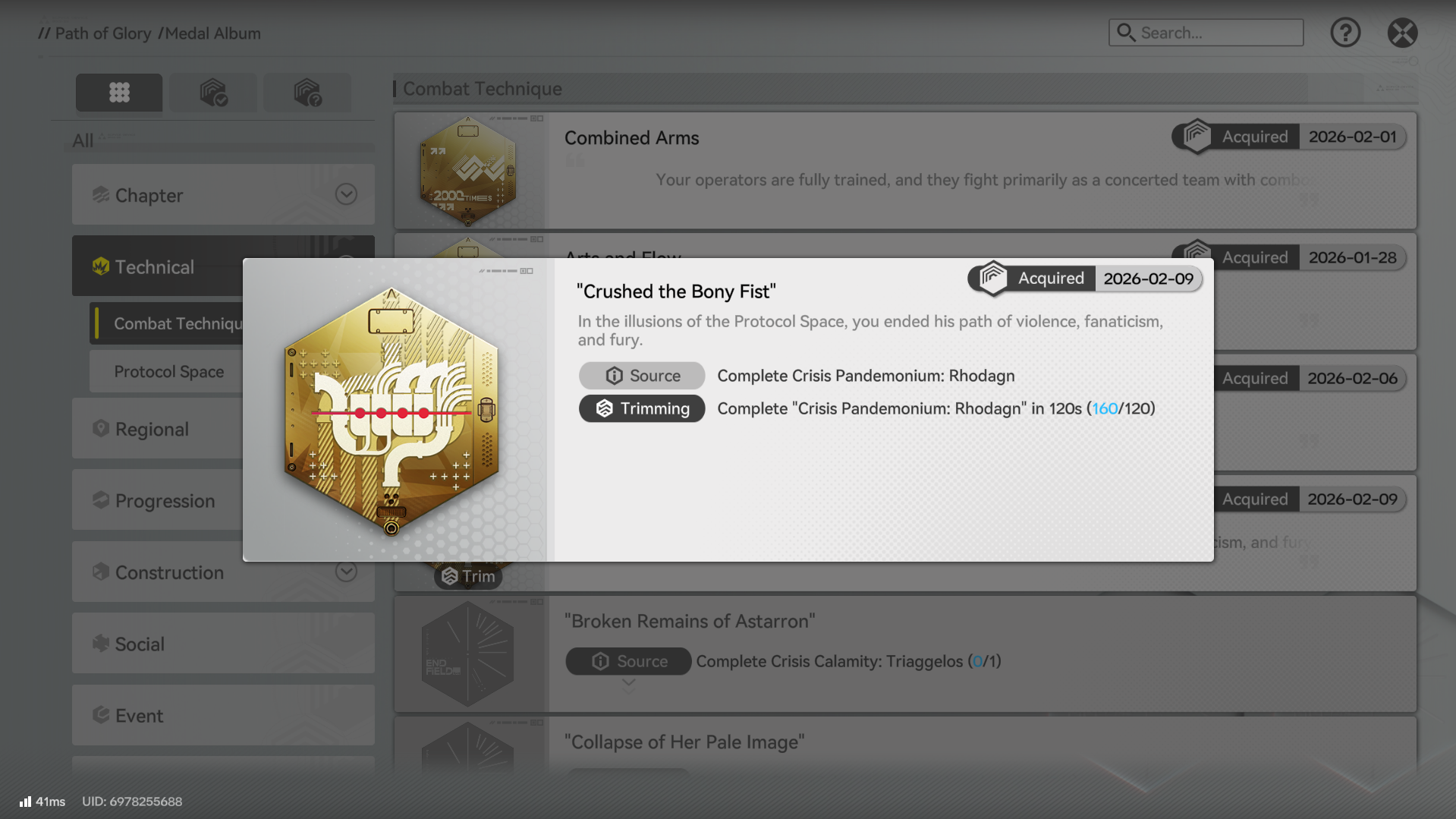Screen dimensions: 1456x819
Task: Open the Event category
Action: pyautogui.click(x=223, y=716)
